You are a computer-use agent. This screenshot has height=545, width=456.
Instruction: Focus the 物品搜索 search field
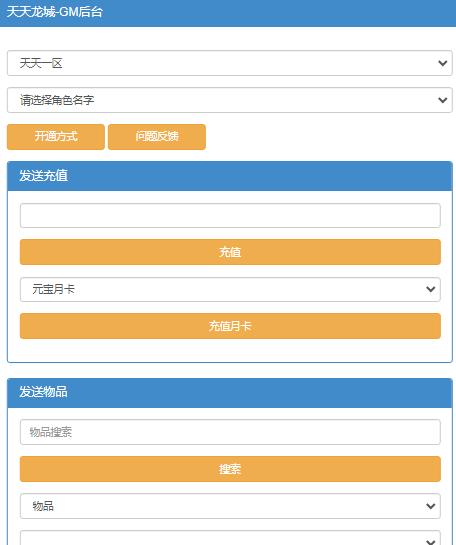click(230, 432)
